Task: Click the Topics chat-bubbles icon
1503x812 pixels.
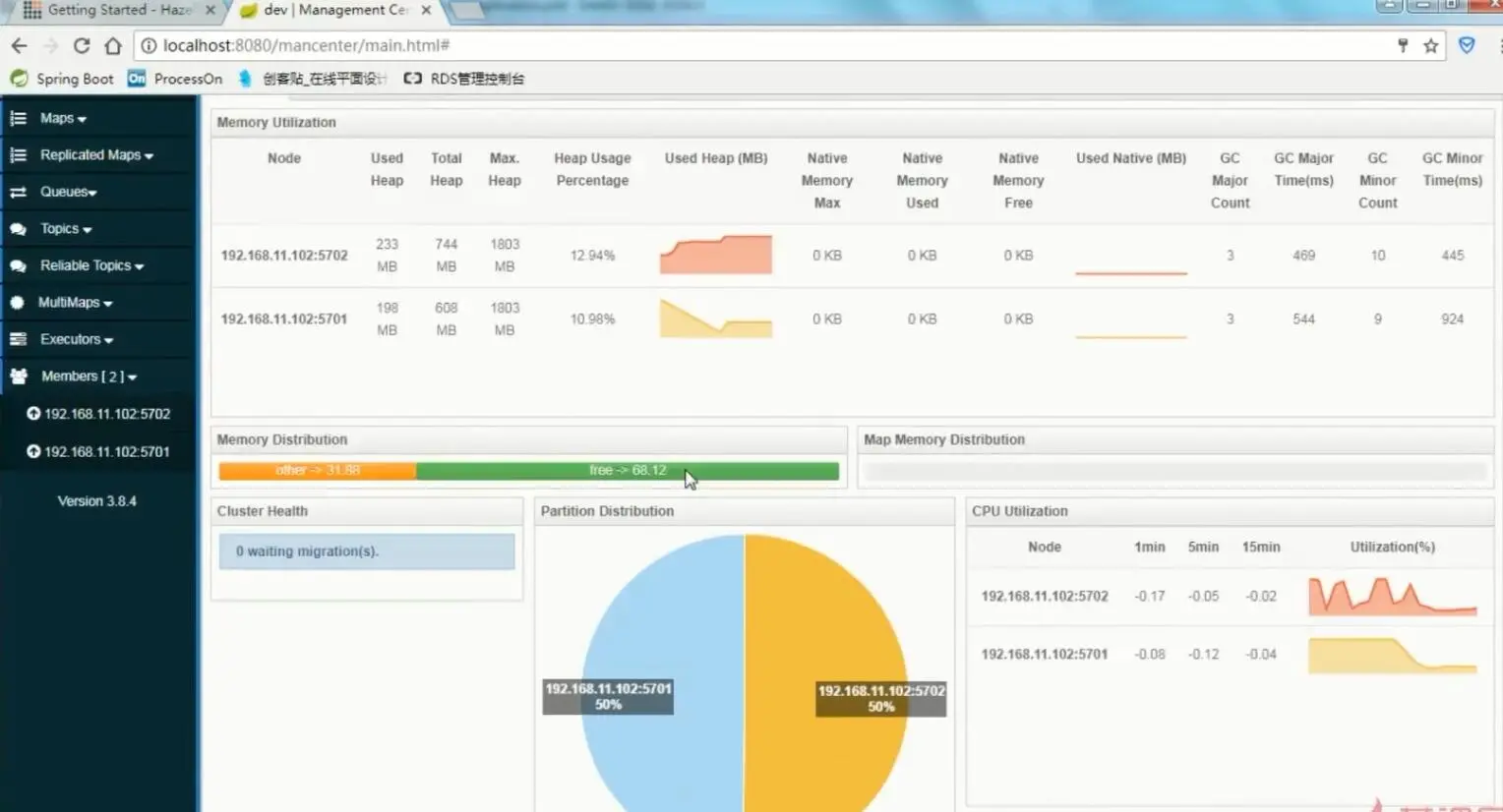Action: click(18, 229)
